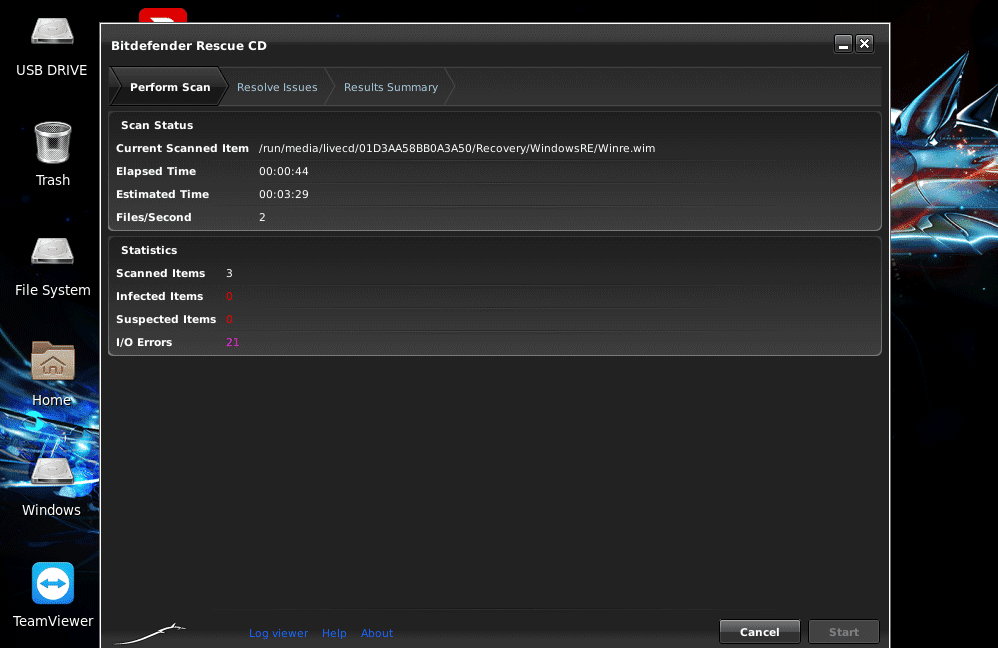Switch to the Resolve Issues step
998x648 pixels.
[x=277, y=87]
